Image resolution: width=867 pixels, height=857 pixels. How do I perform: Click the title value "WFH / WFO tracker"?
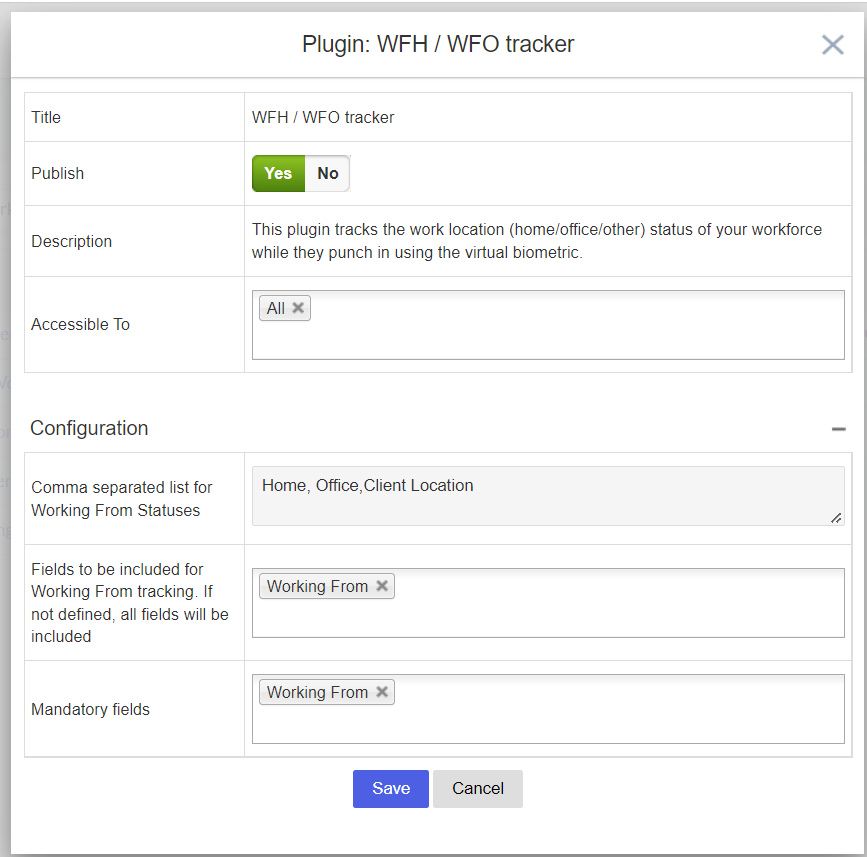(323, 117)
